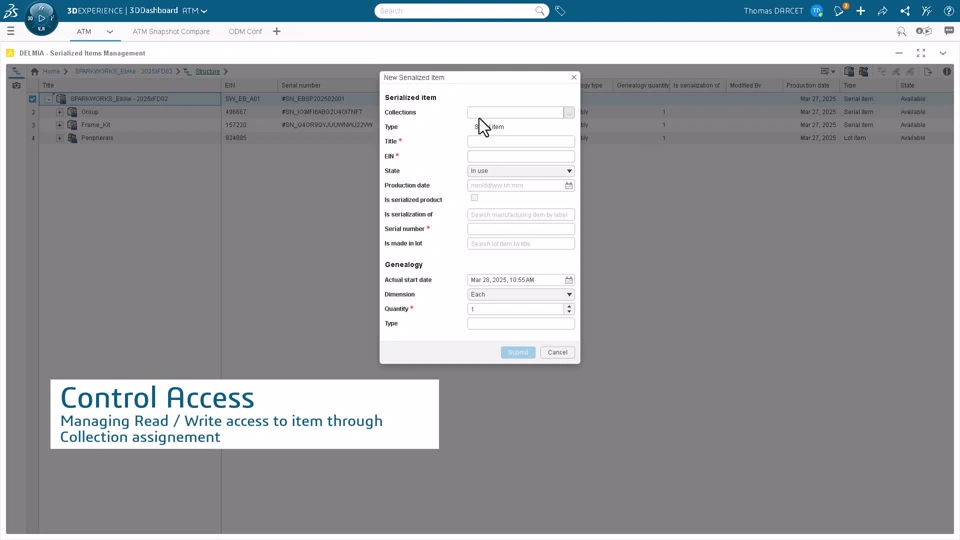Expand the Frame_Kit tree row
960x540 pixels.
coord(59,125)
